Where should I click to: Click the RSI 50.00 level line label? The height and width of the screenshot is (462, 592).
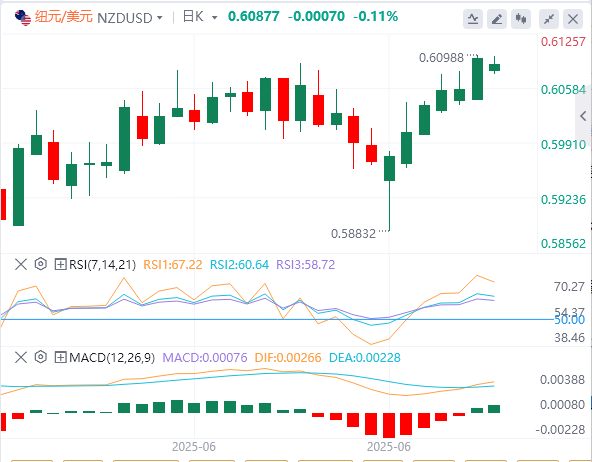tap(569, 320)
